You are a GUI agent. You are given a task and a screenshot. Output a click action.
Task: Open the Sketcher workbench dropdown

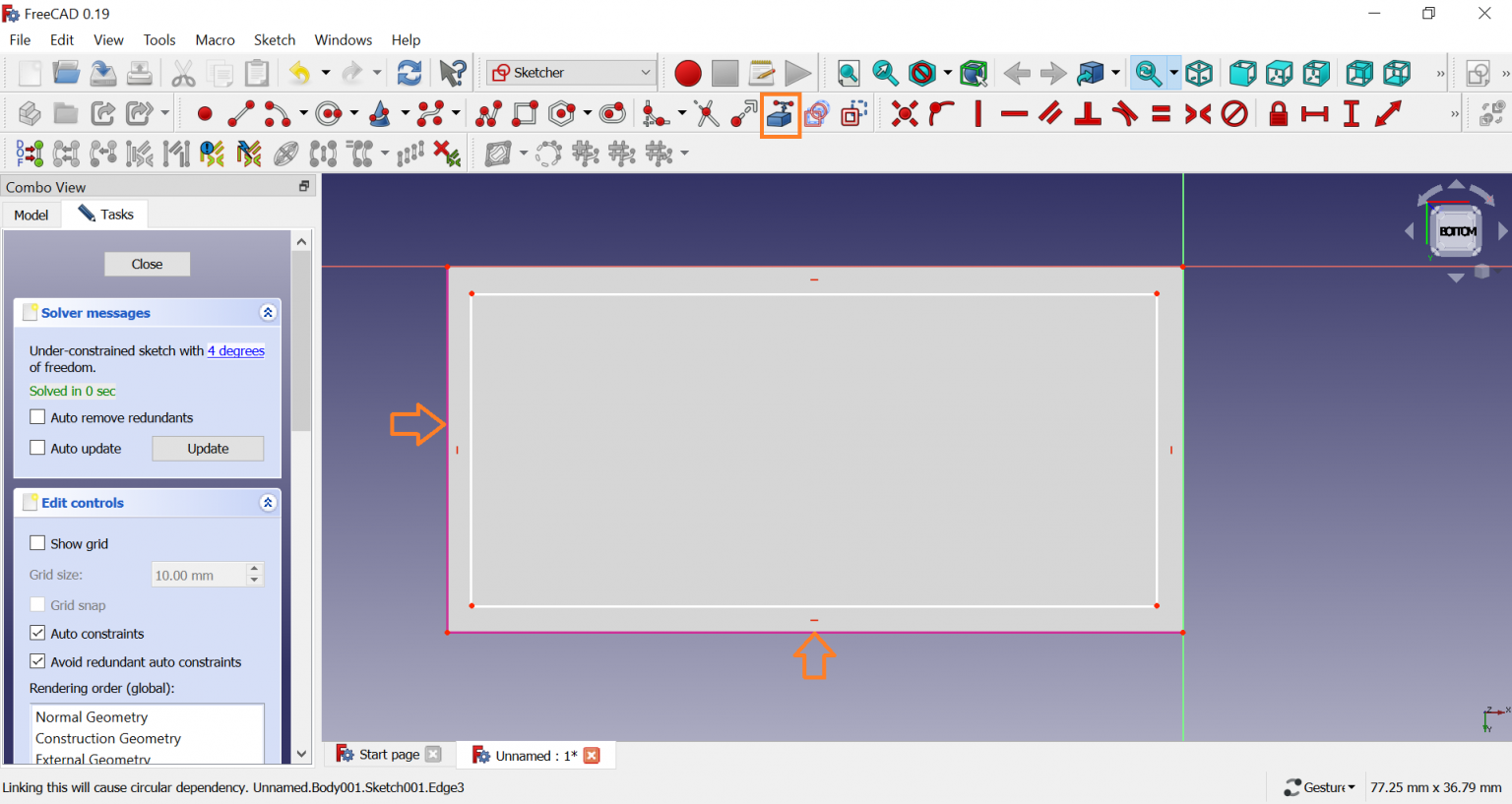(572, 73)
